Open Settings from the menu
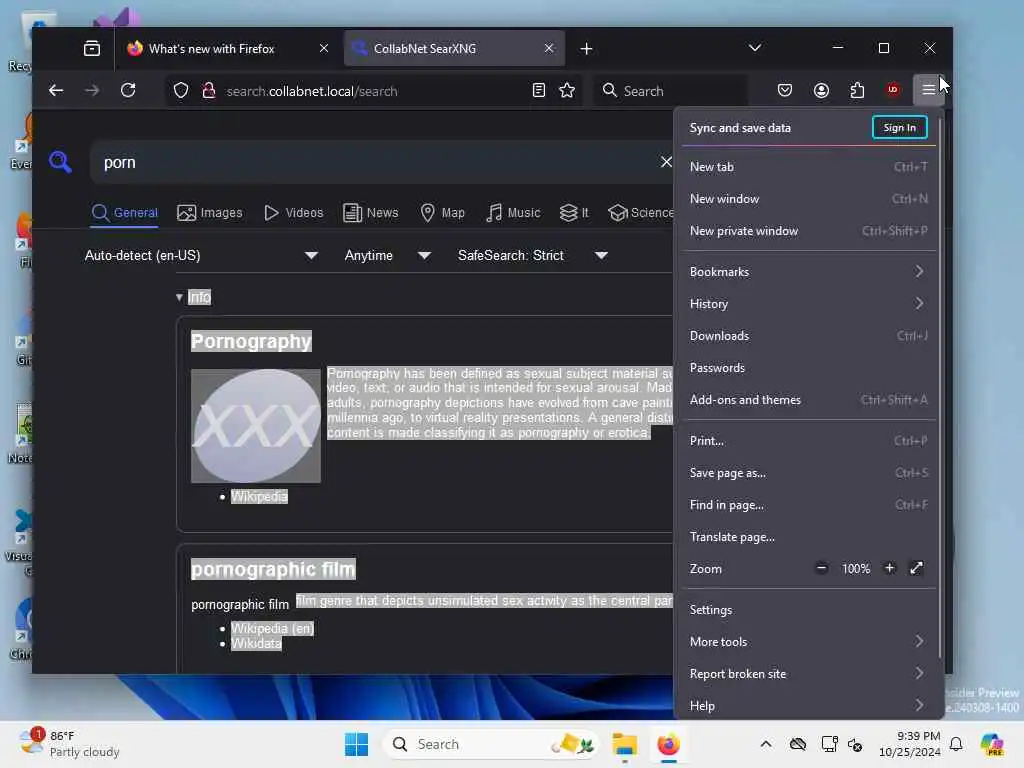This screenshot has width=1024, height=768. point(808,609)
